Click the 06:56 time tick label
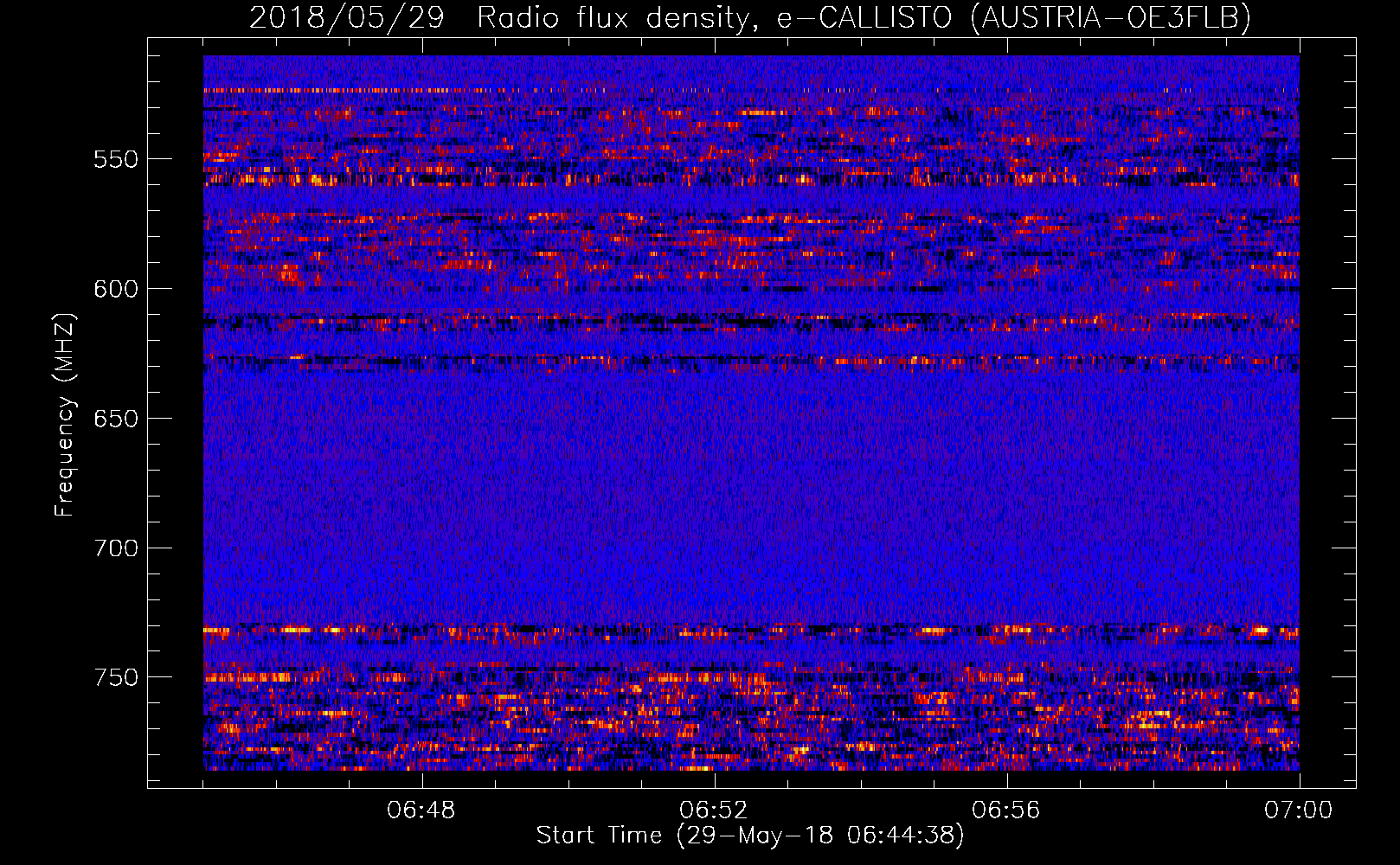This screenshot has width=1400, height=865. [1006, 811]
